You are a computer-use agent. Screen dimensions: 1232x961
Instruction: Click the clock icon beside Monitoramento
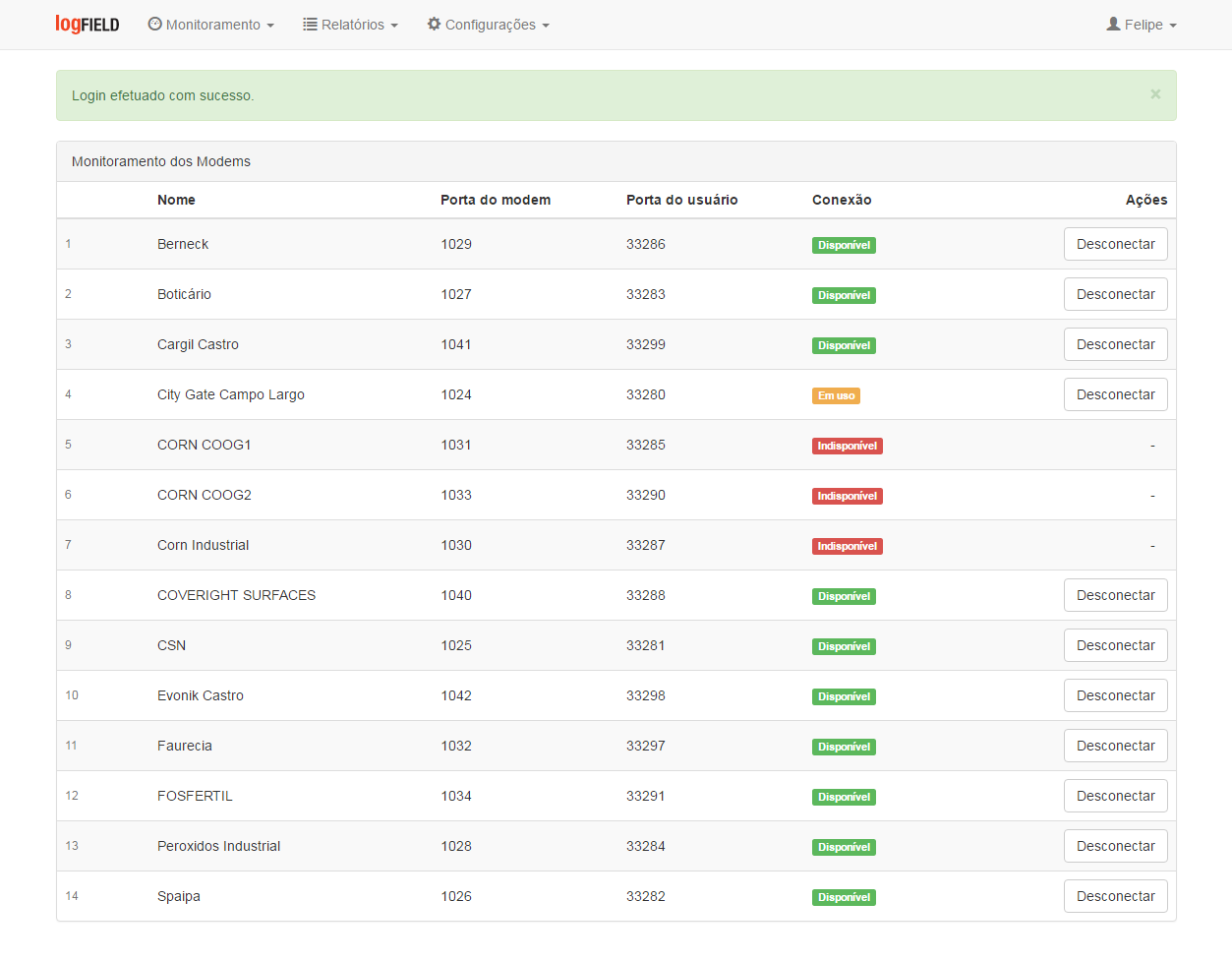[x=154, y=24]
